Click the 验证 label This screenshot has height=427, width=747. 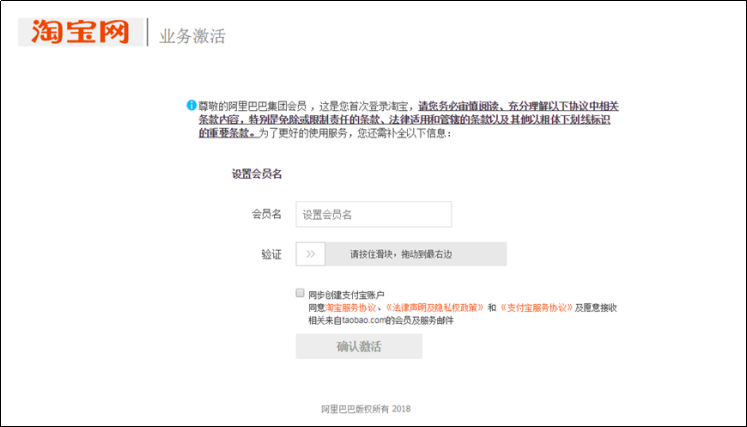[x=271, y=254]
